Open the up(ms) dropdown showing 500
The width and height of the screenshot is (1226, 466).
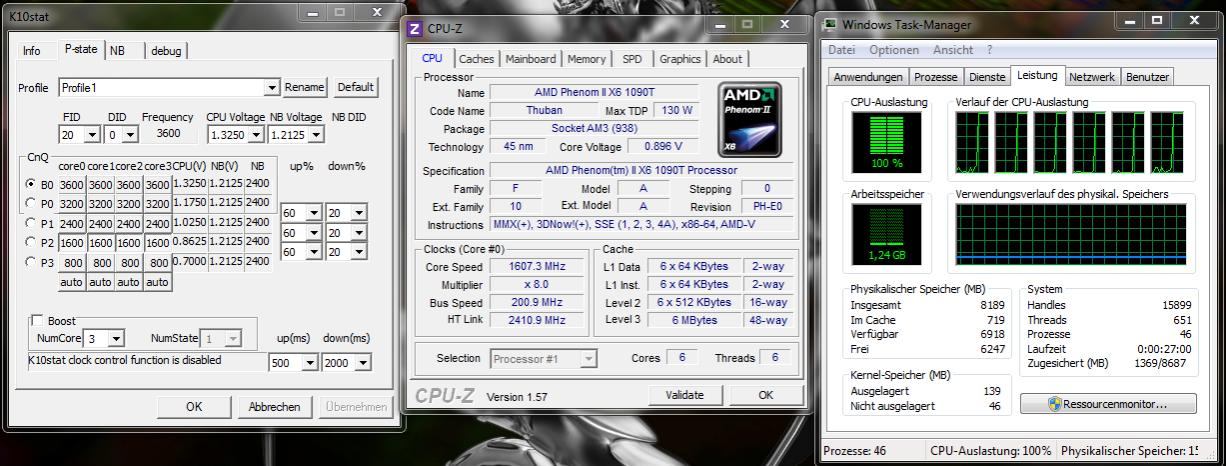[x=310, y=363]
